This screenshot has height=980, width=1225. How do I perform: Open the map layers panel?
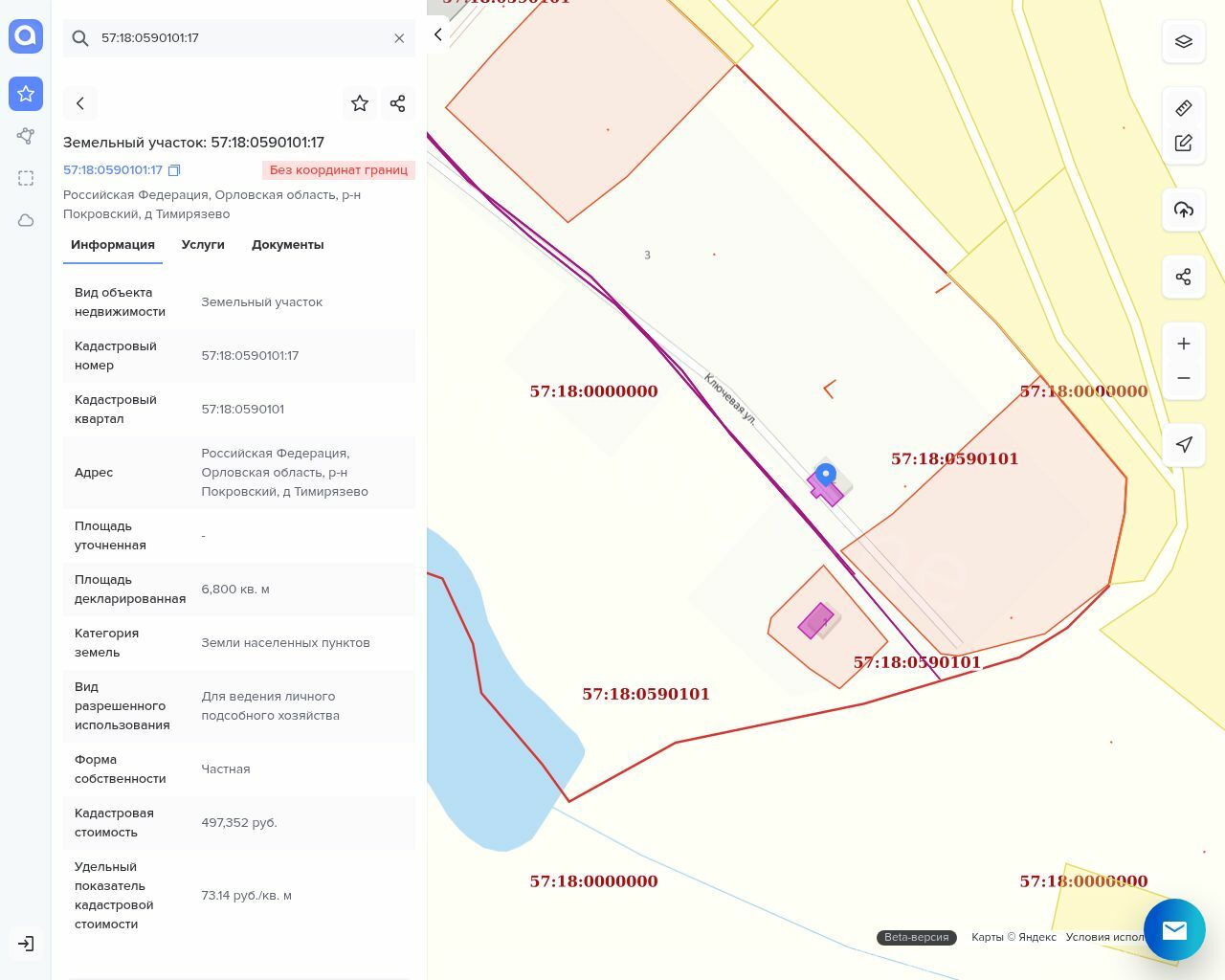click(1183, 41)
